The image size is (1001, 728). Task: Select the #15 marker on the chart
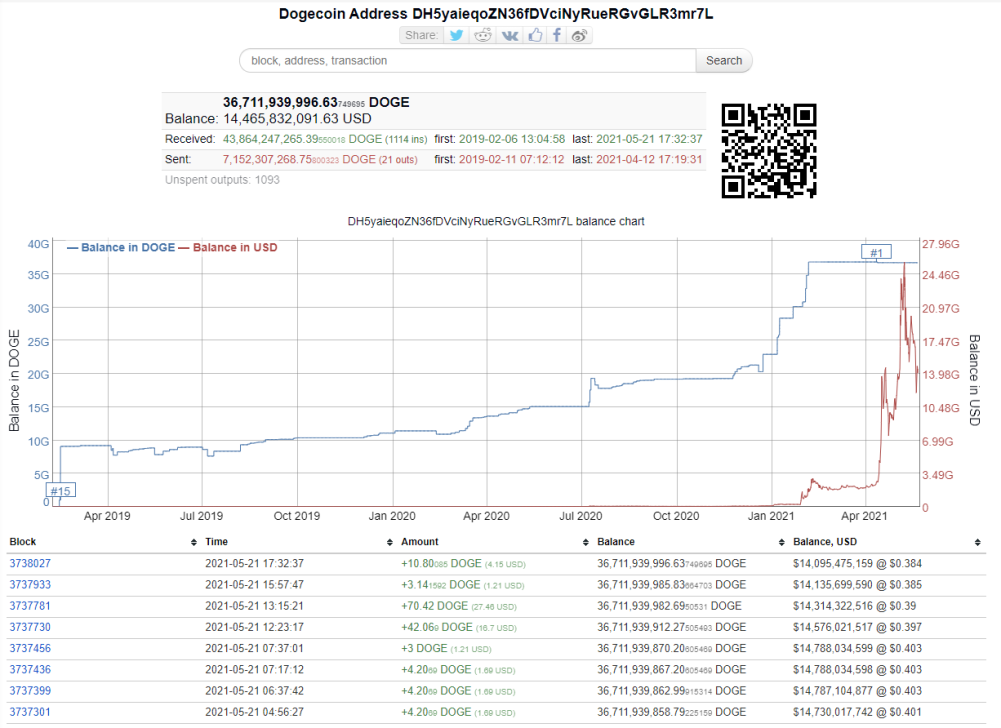[x=61, y=490]
